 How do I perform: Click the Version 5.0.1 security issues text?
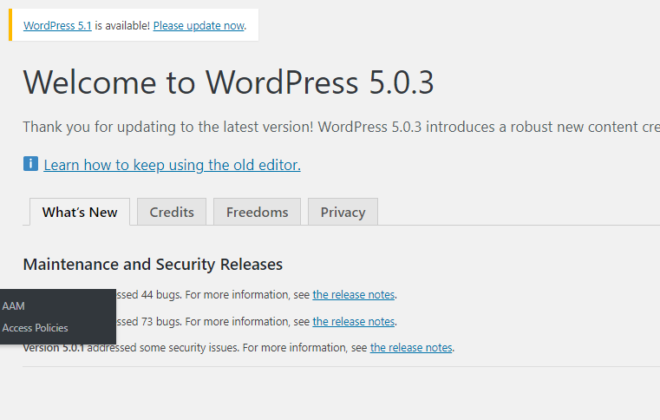click(x=239, y=348)
